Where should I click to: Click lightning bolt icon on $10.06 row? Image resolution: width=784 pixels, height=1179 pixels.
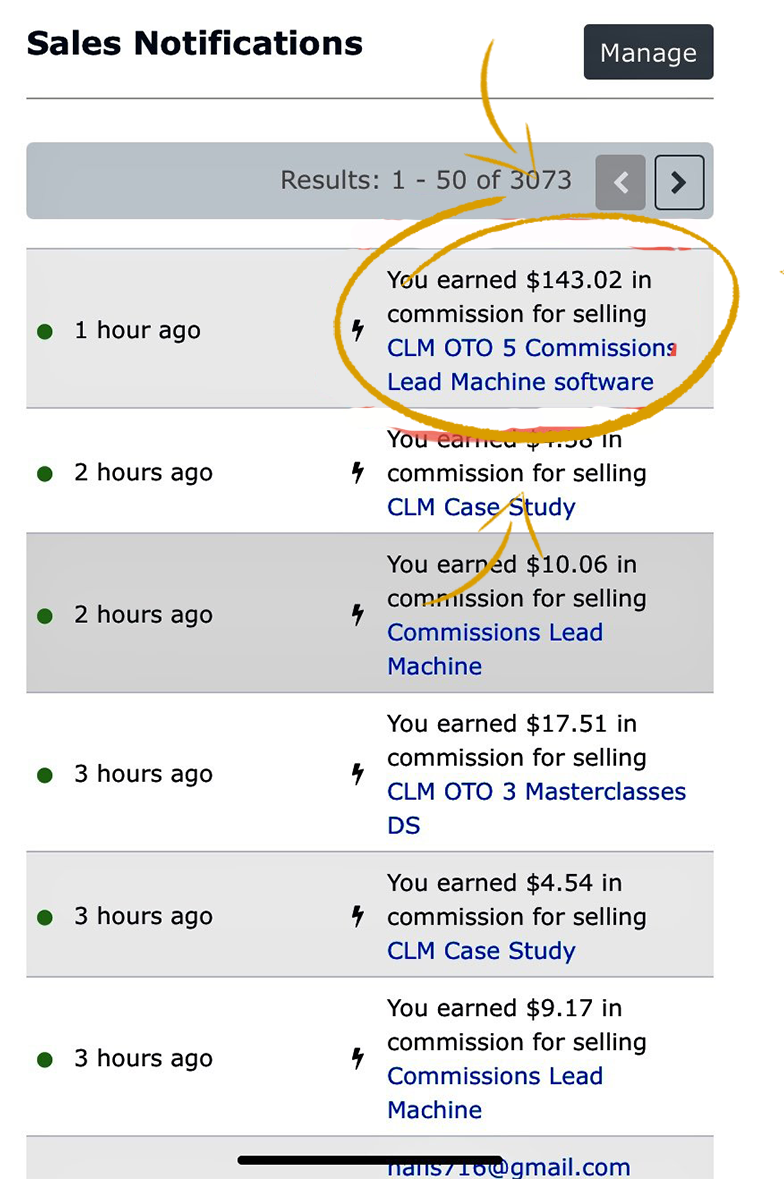click(x=357, y=615)
